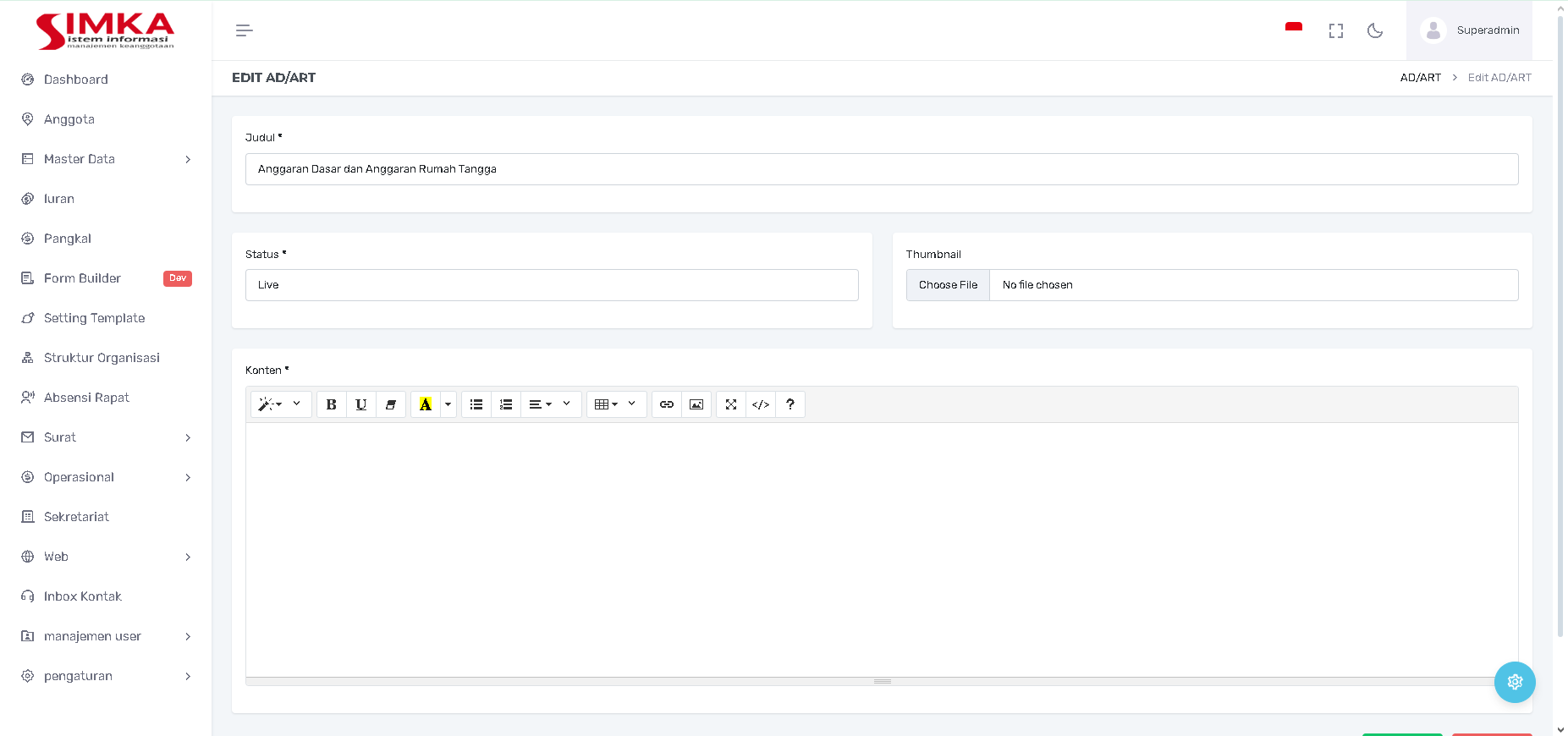Apply underline formatting in Konten toolbar

361,404
